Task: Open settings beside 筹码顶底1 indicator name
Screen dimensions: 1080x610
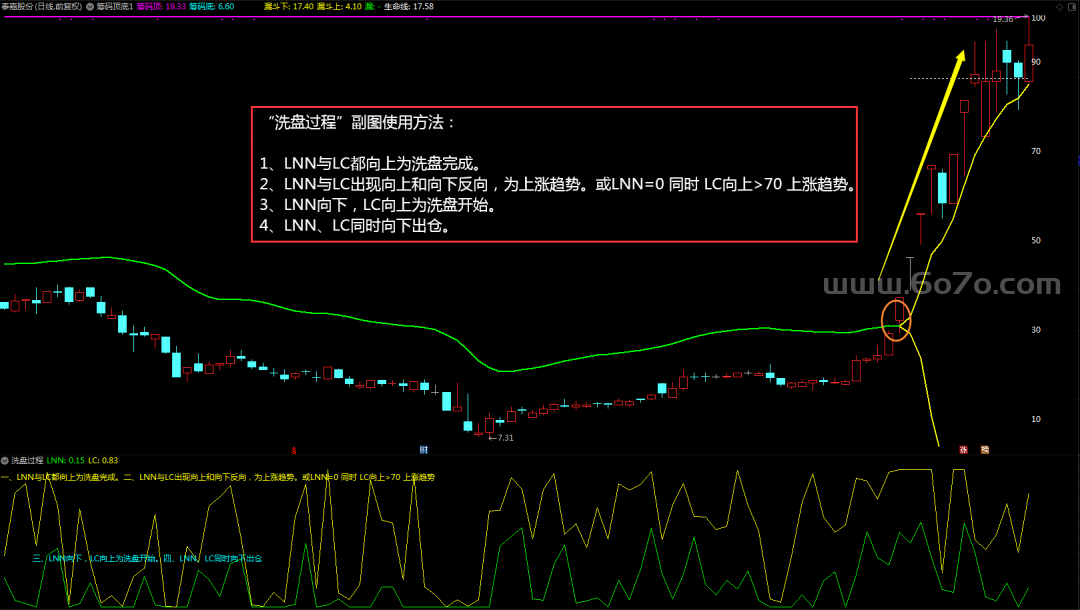Action: 90,6
